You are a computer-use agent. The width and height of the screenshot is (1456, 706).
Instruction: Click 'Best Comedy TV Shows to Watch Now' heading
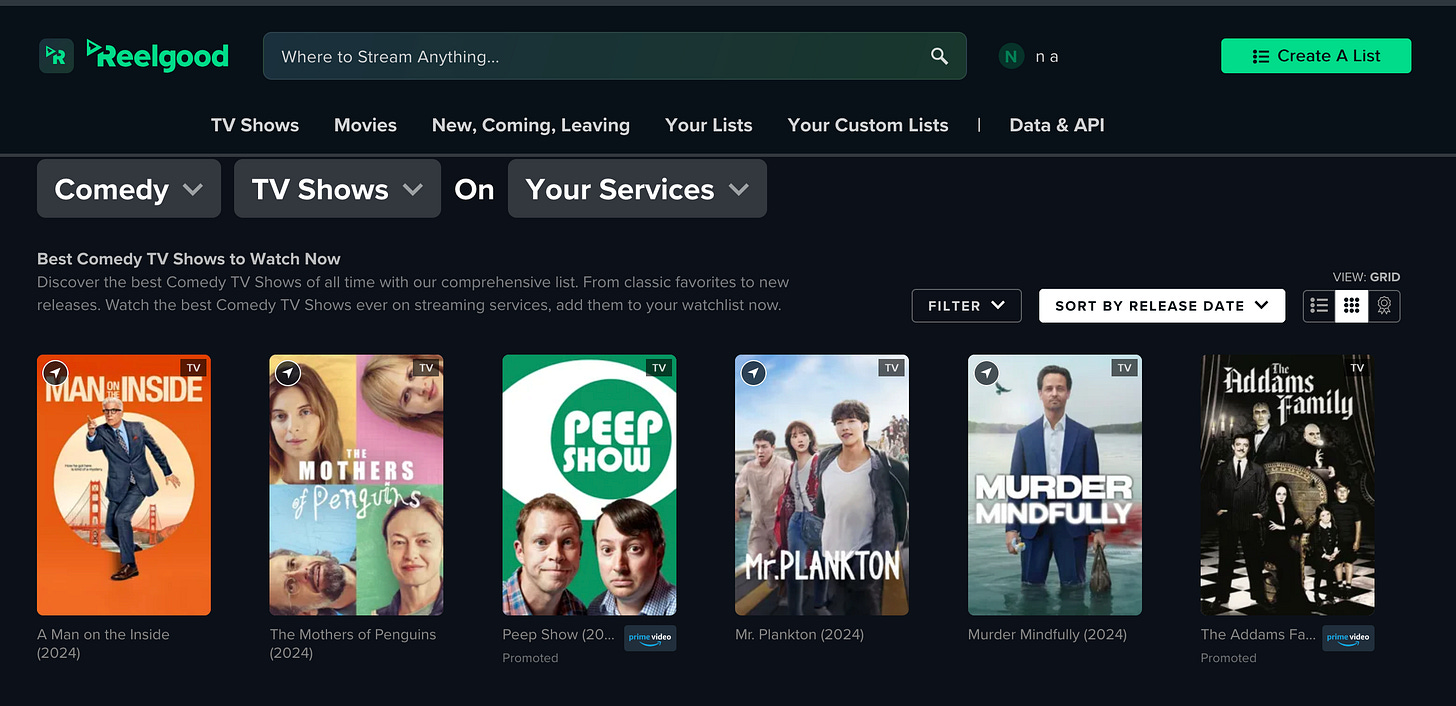189,259
